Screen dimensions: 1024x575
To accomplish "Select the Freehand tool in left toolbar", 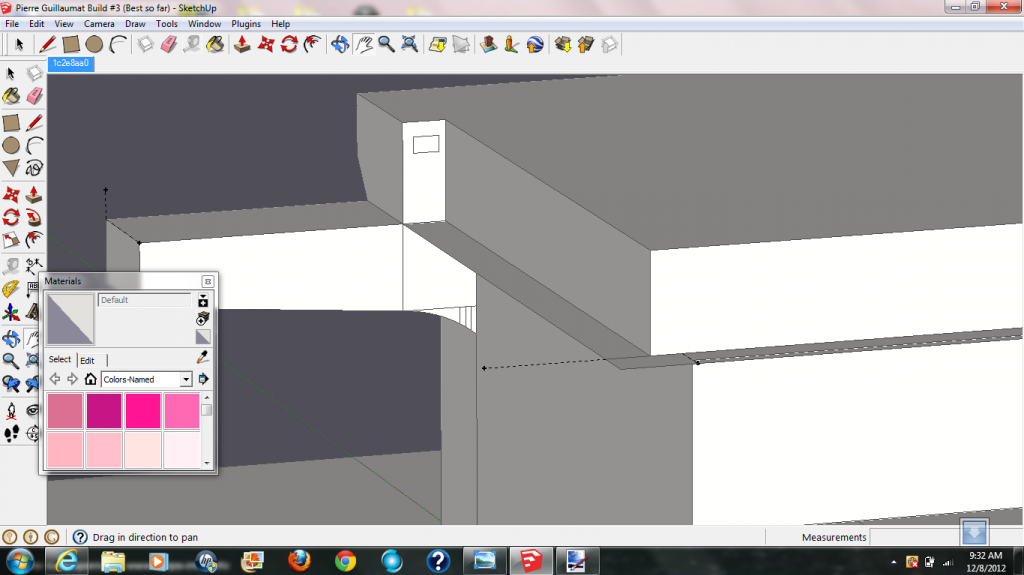I will click(x=34, y=168).
